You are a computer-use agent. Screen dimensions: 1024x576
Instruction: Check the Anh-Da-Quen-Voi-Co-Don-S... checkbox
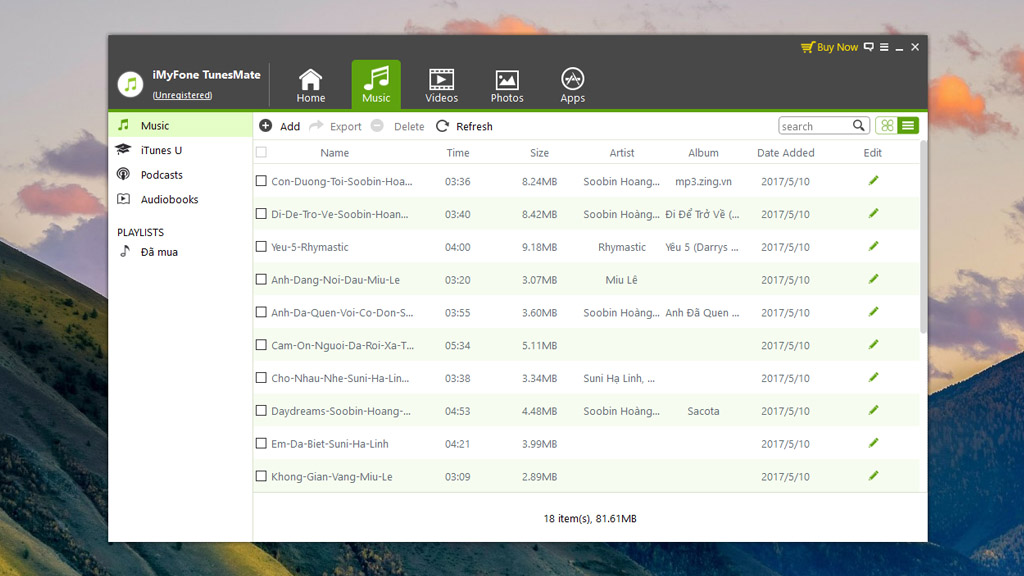261,312
